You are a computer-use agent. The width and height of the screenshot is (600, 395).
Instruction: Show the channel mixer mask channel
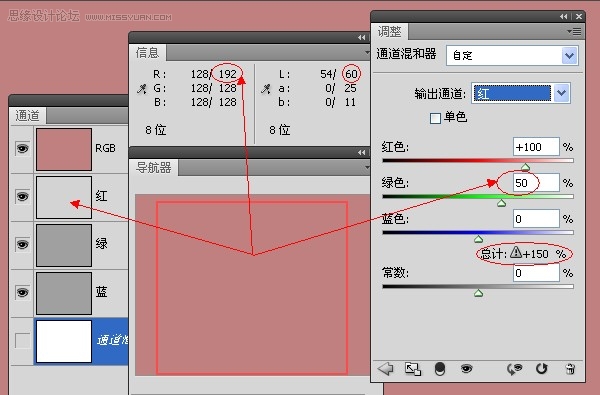22,341
